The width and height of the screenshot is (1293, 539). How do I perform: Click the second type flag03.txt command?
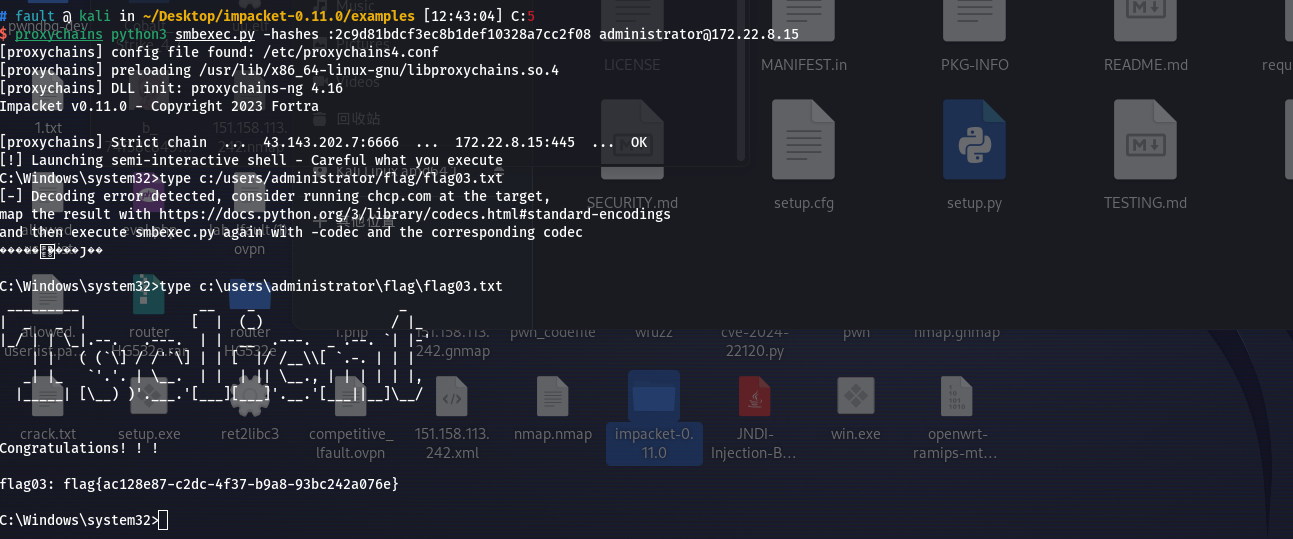(x=331, y=286)
